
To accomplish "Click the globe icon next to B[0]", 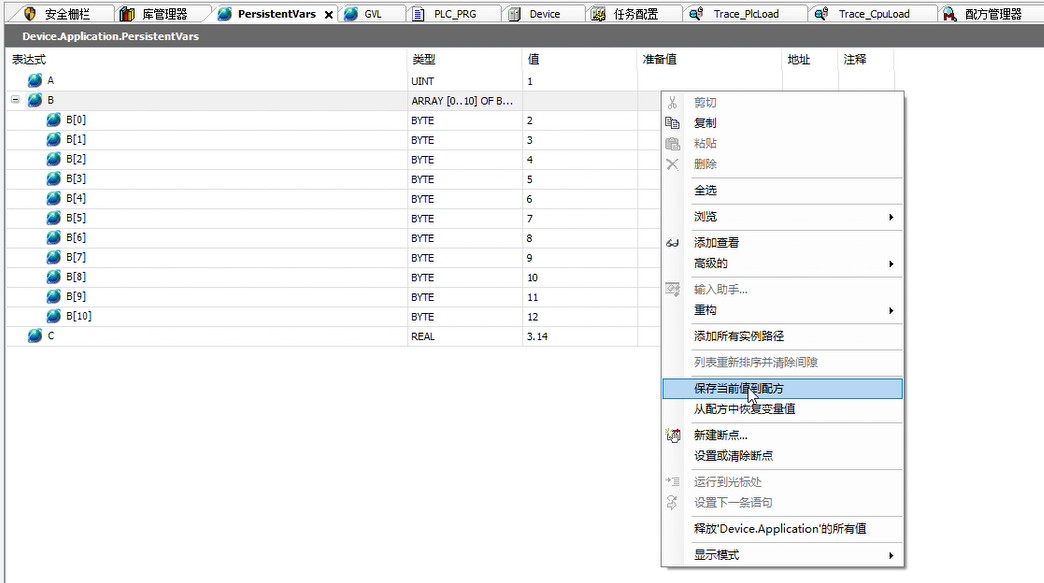I will 53,120.
